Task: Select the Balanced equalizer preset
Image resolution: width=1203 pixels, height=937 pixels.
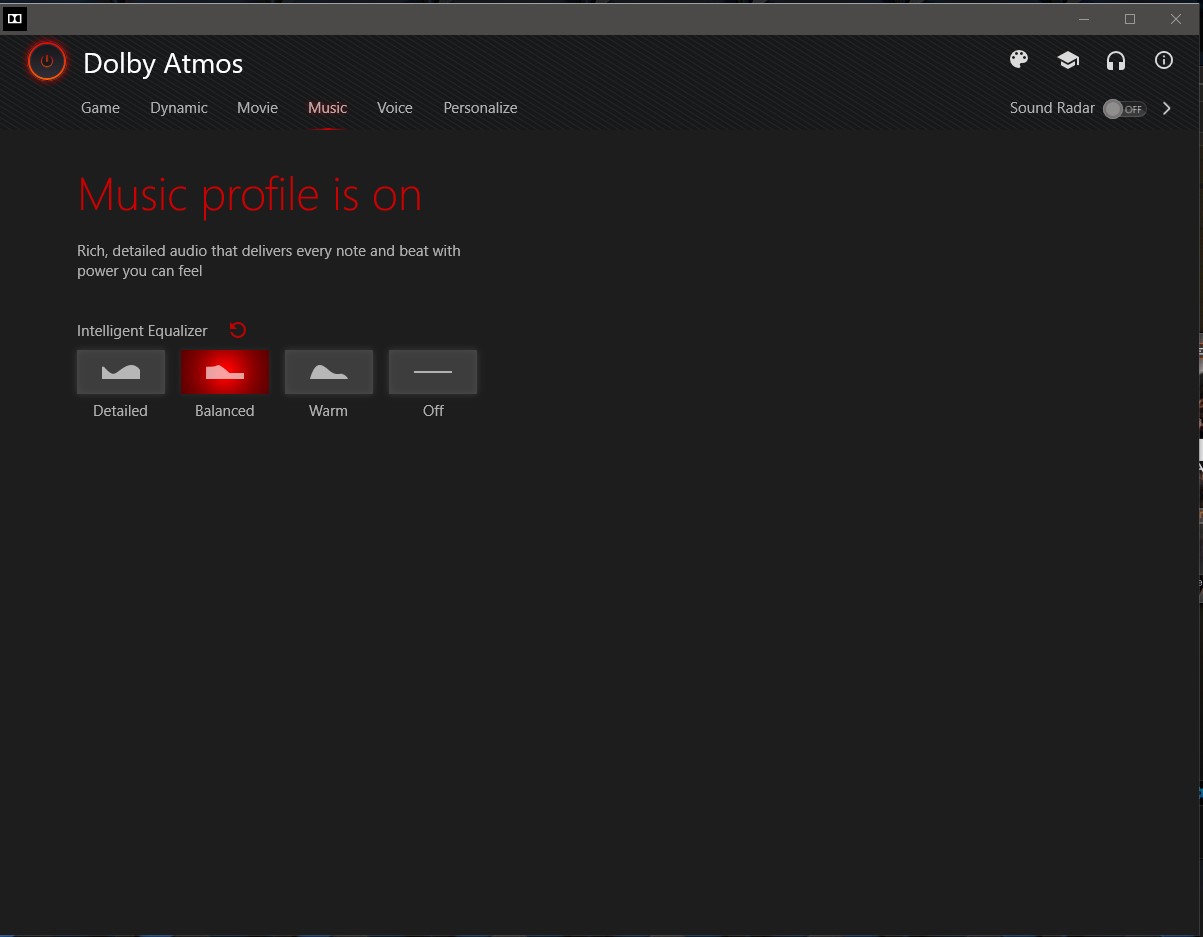Action: click(x=225, y=372)
